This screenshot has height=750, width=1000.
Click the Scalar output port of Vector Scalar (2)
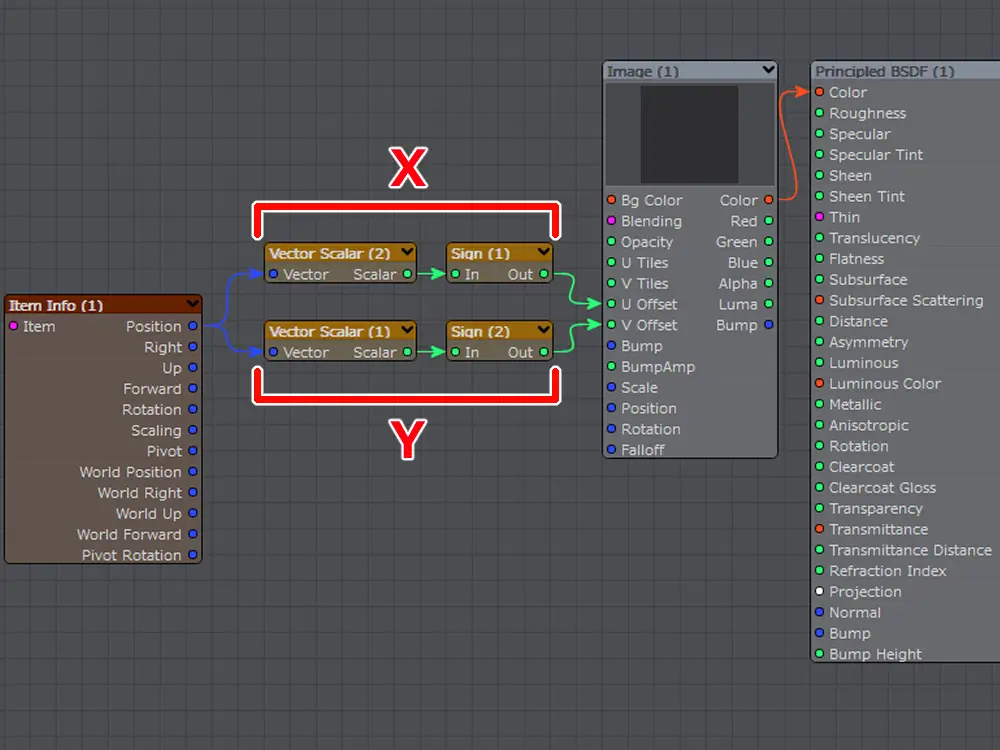(407, 274)
